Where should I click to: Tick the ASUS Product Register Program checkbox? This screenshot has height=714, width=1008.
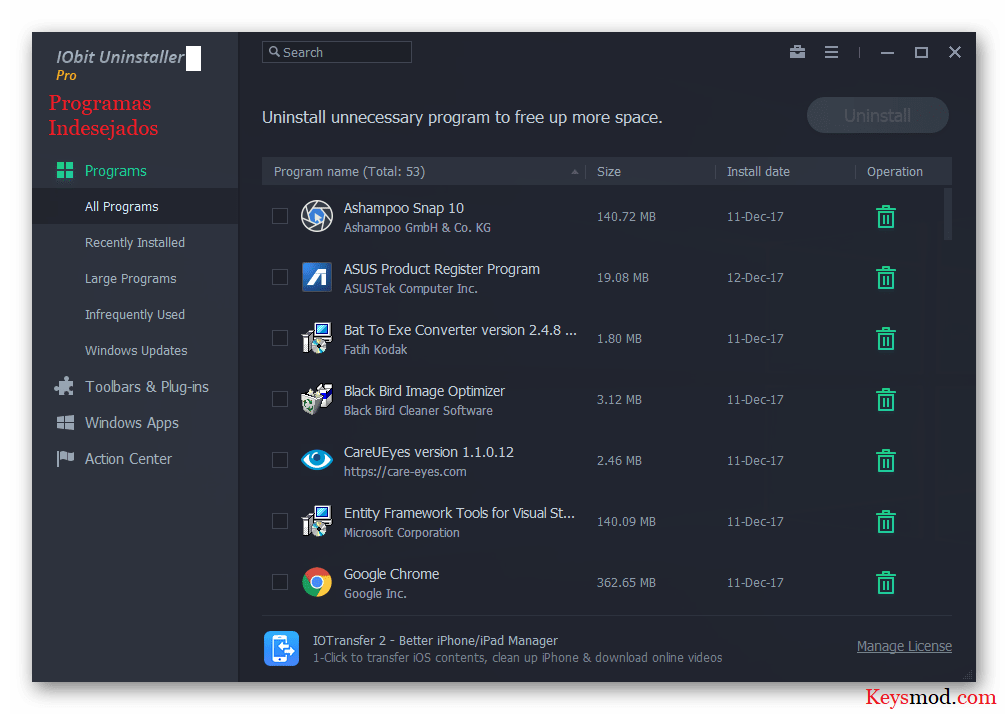point(280,277)
